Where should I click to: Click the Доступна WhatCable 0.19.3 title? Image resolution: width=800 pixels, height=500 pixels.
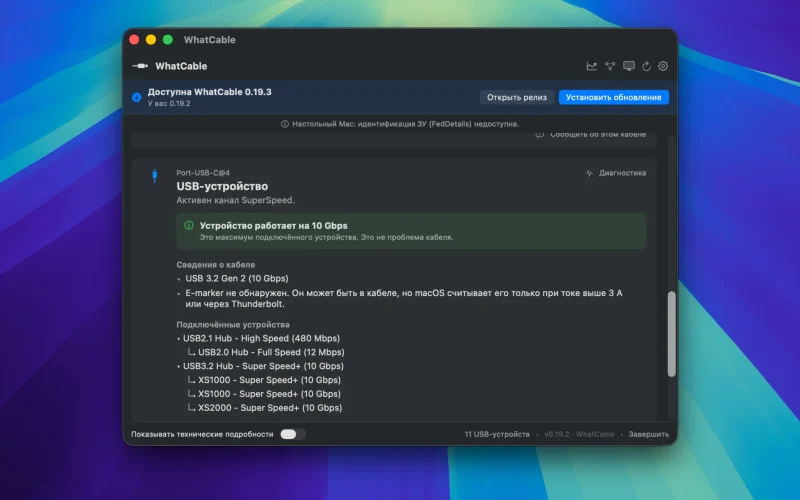click(210, 92)
